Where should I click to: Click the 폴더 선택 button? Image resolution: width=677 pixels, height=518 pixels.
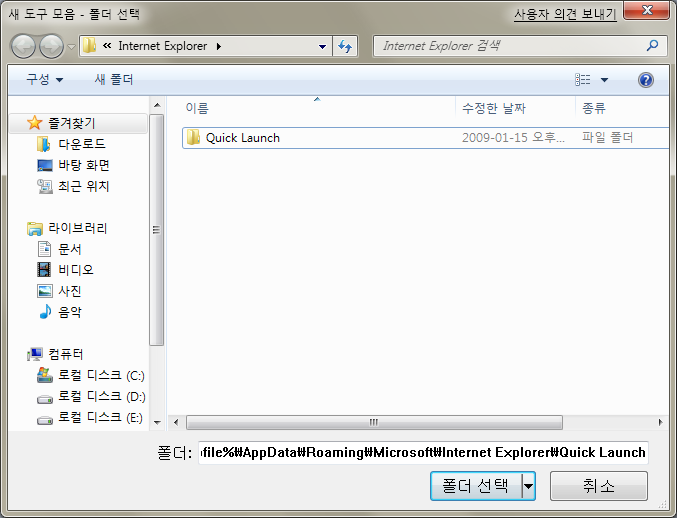(476, 486)
